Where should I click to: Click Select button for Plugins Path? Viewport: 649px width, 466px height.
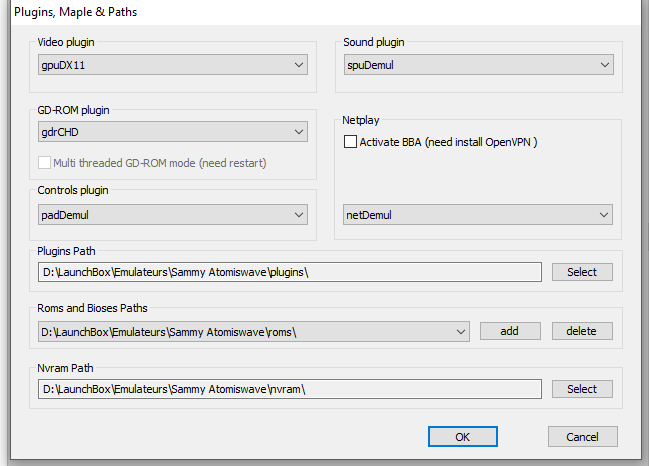click(582, 272)
